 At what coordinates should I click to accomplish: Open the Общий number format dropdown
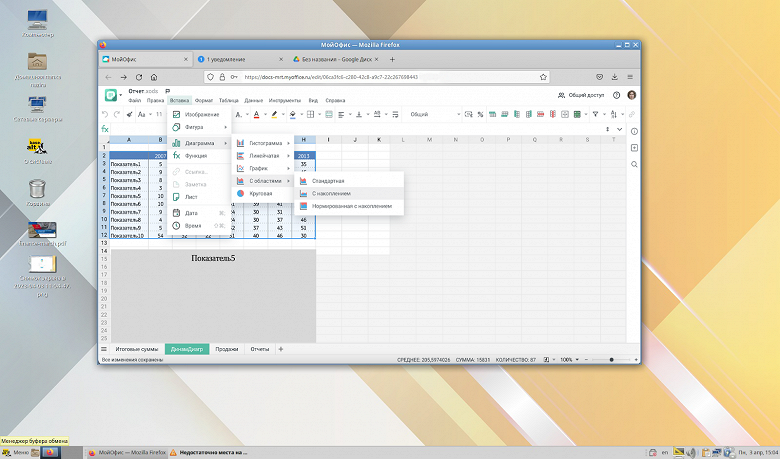pyautogui.click(x=429, y=114)
